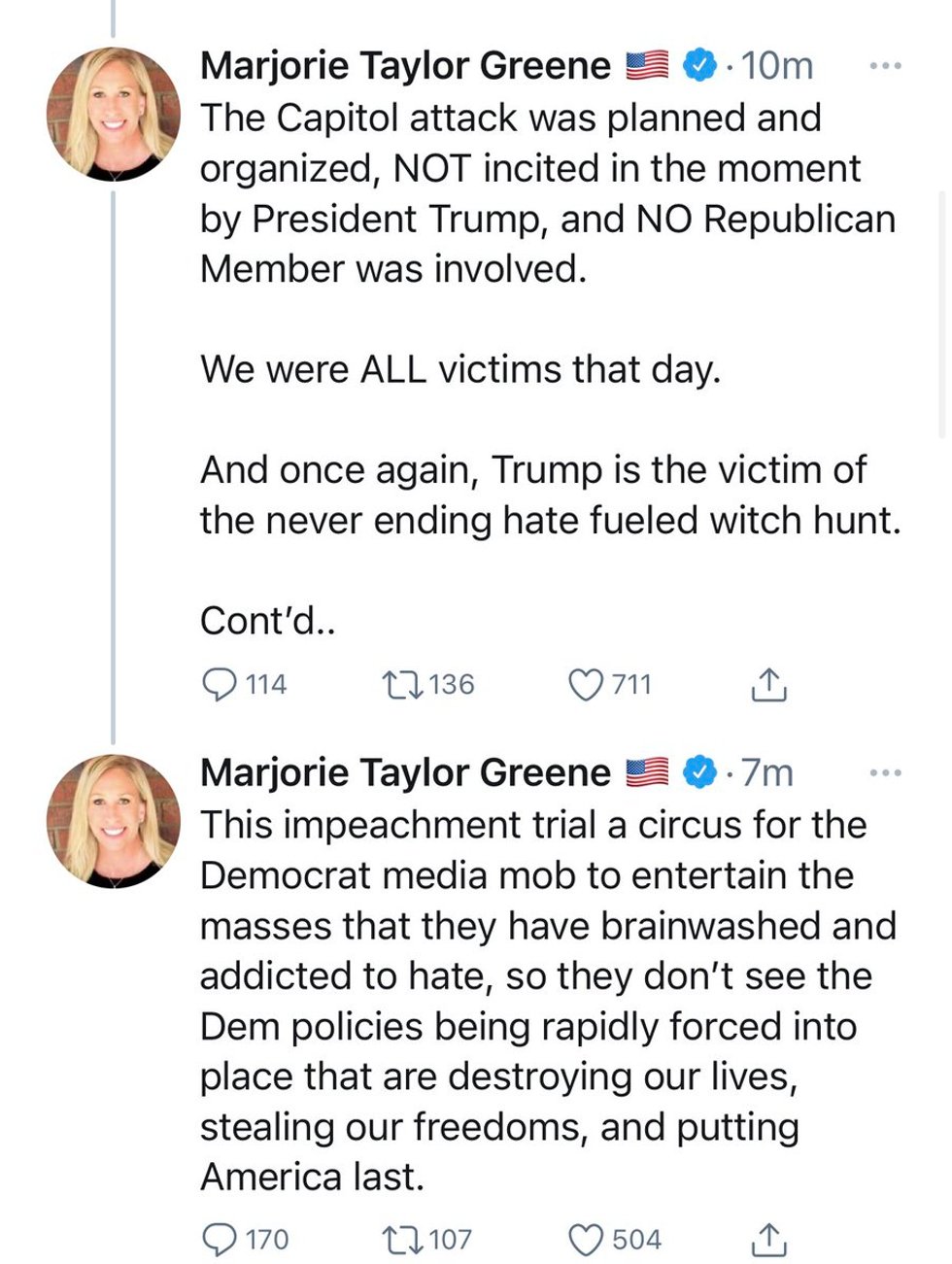Open profile photo on the second tweet
This screenshot has width=952, height=1264.
coord(113,821)
